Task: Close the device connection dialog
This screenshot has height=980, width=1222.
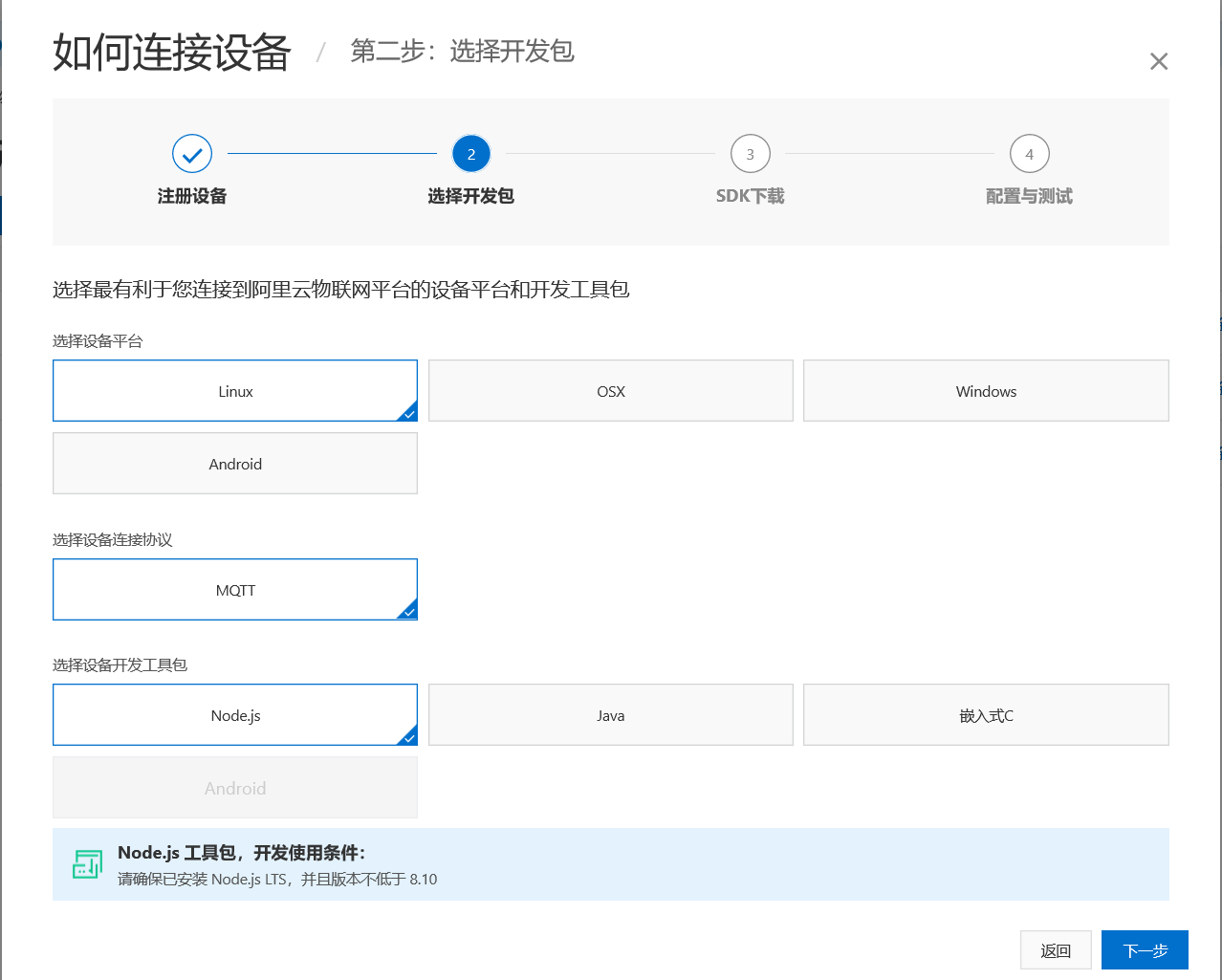Action: [x=1159, y=62]
